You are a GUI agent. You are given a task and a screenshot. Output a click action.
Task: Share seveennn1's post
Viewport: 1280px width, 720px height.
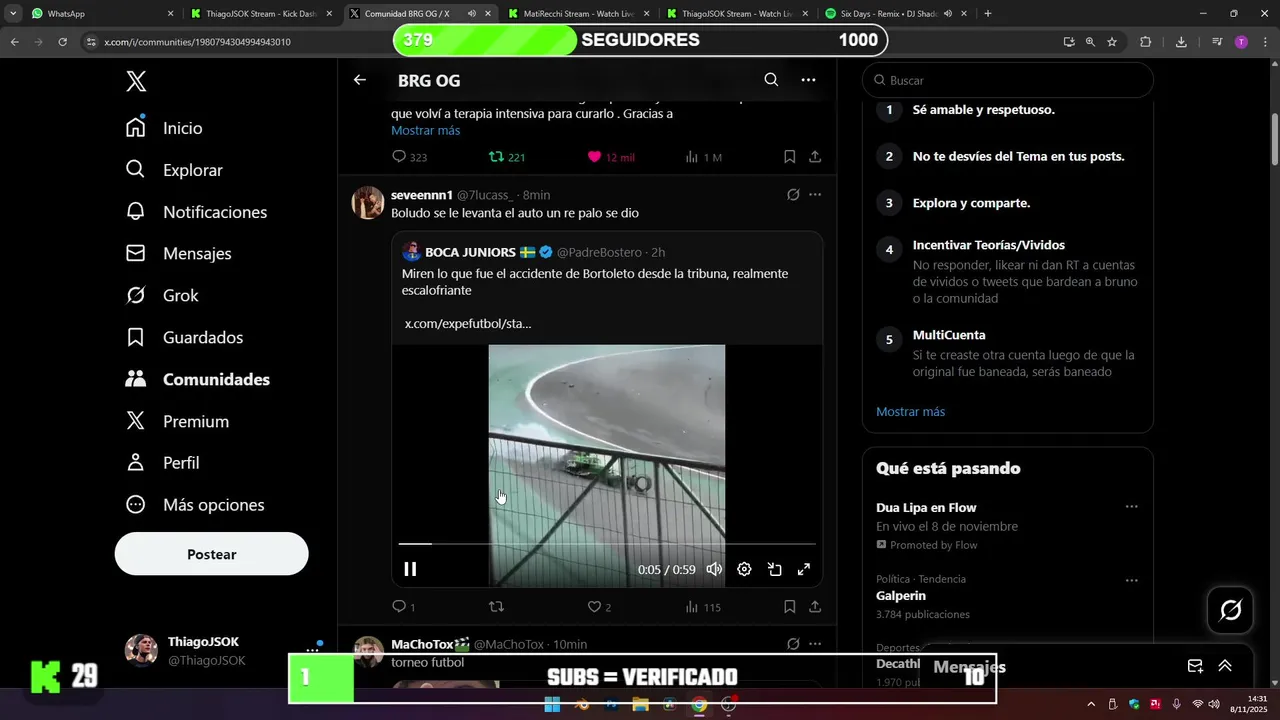point(815,607)
